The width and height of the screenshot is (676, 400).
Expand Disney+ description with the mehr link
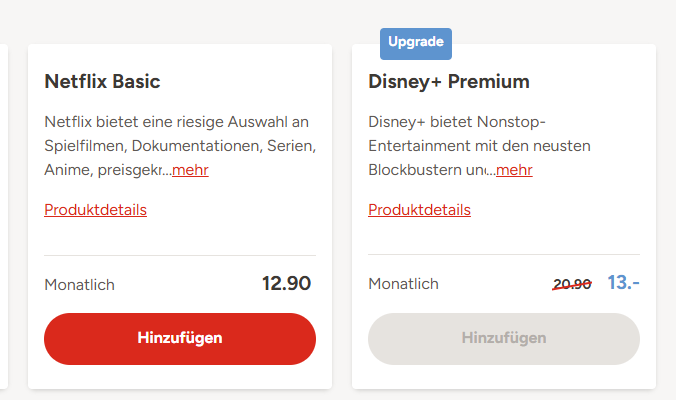(514, 170)
